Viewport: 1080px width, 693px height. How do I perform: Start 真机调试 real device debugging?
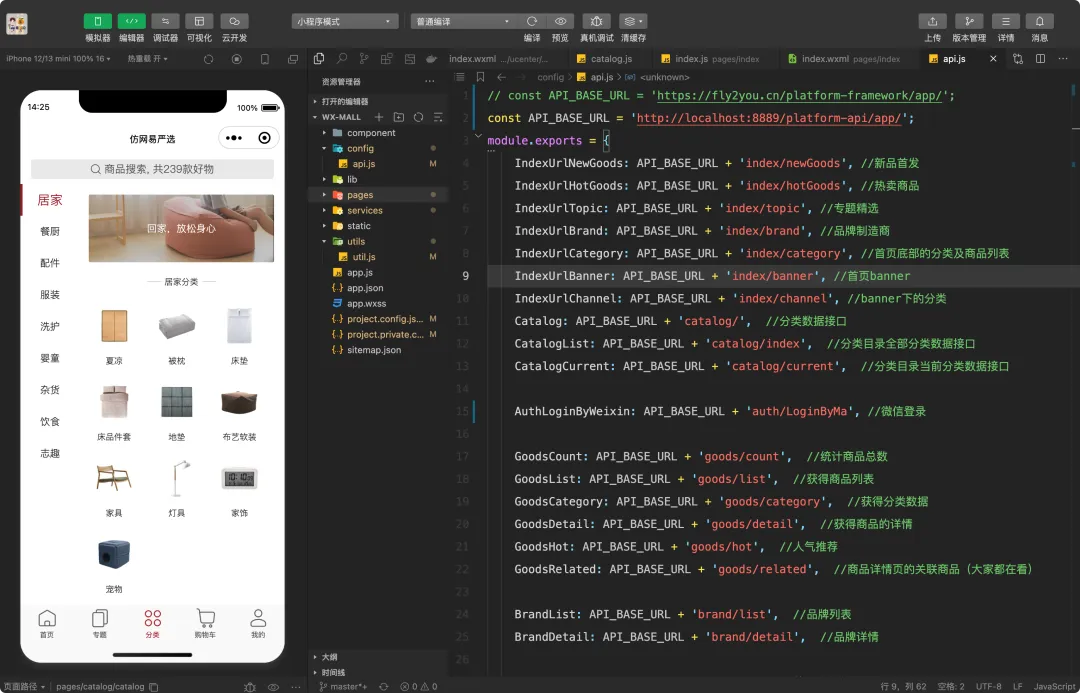(596, 21)
